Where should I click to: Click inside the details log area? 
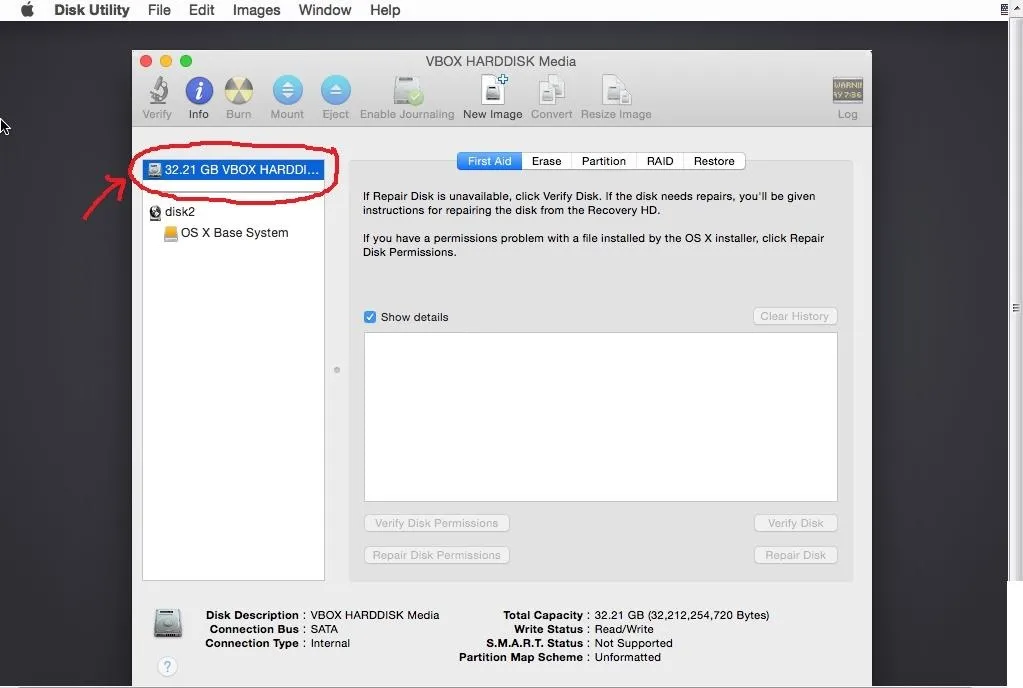click(600, 417)
